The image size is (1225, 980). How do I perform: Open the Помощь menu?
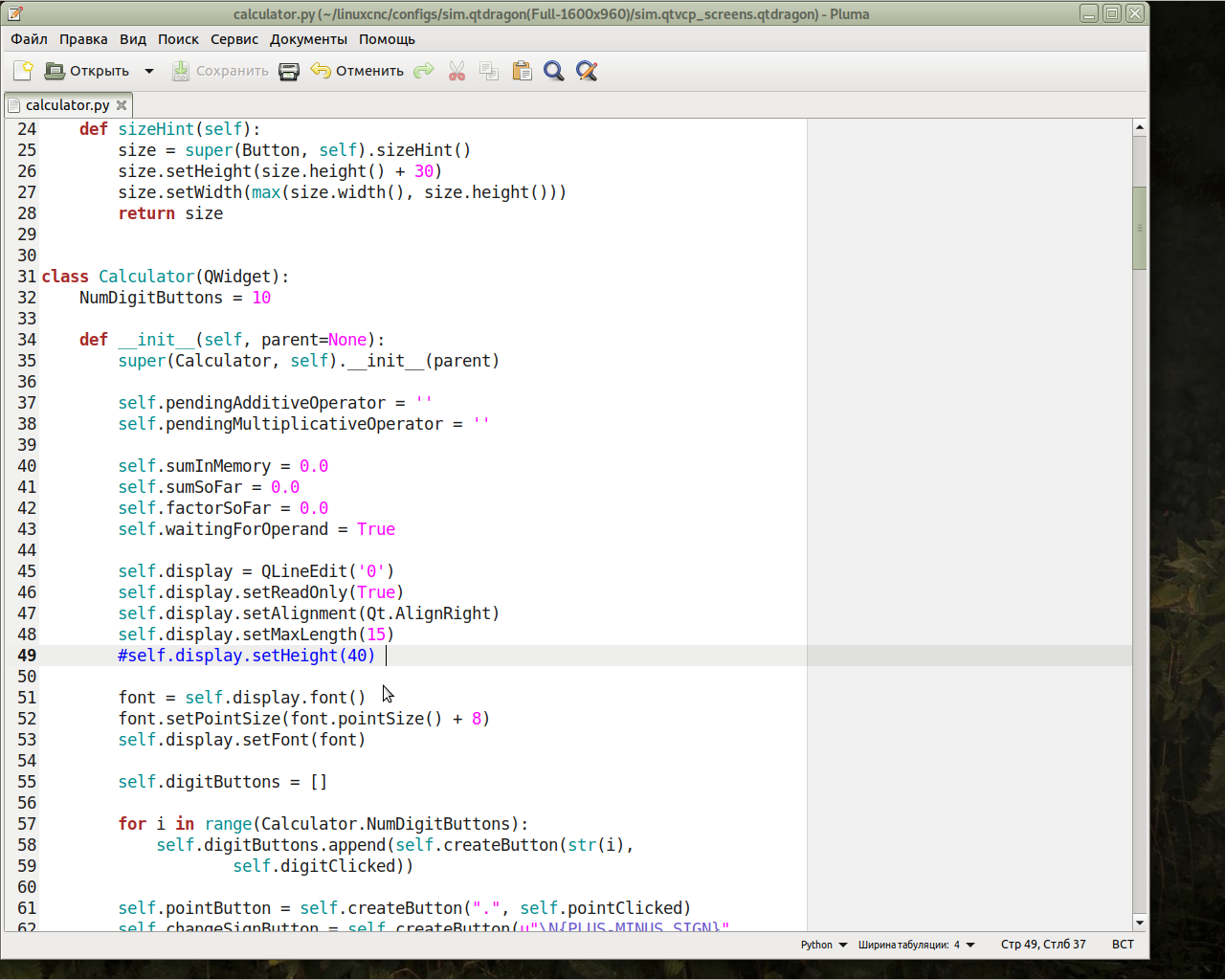coord(387,39)
